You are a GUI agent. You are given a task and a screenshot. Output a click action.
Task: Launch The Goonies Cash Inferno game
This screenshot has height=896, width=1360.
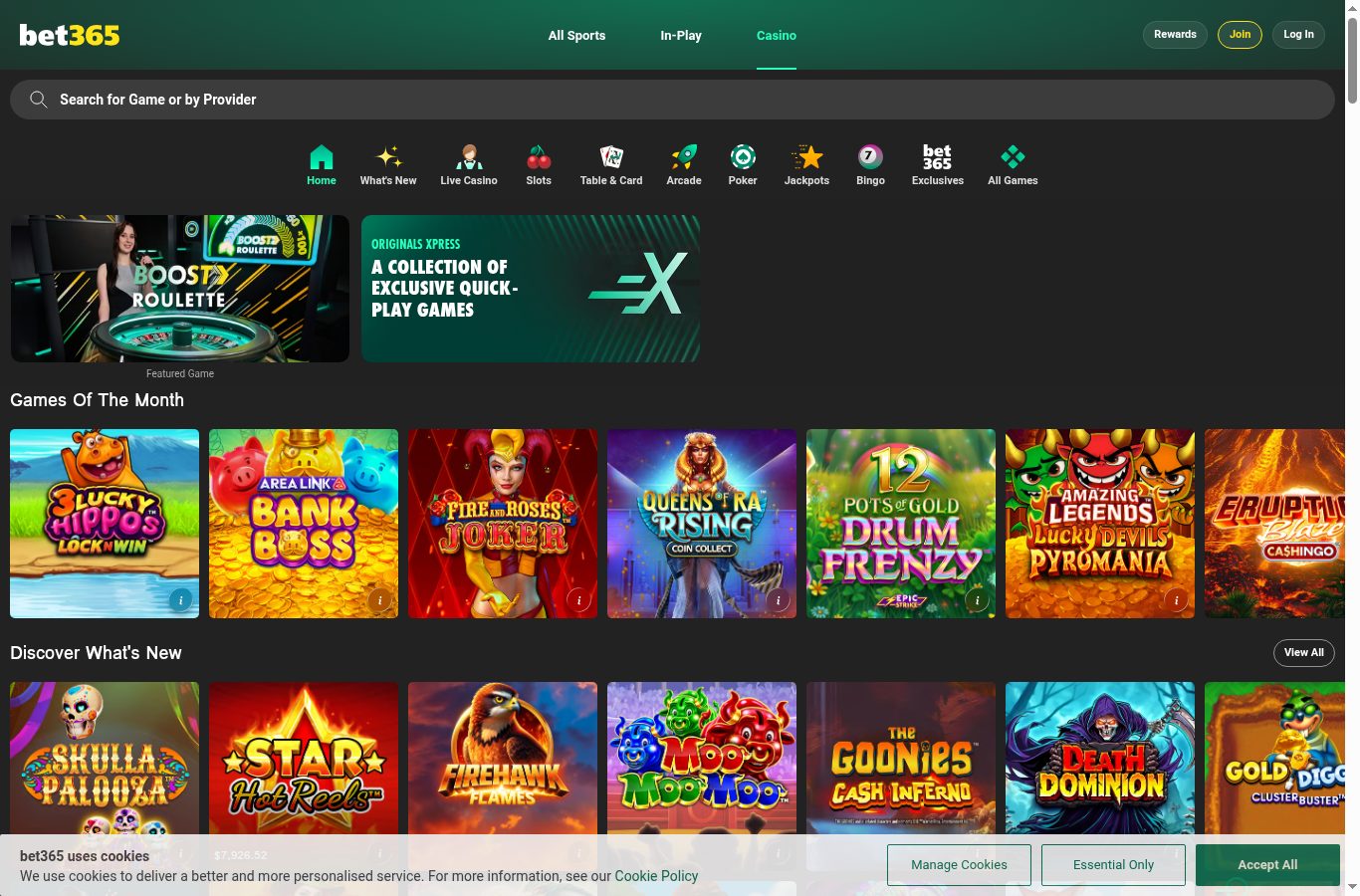(901, 759)
